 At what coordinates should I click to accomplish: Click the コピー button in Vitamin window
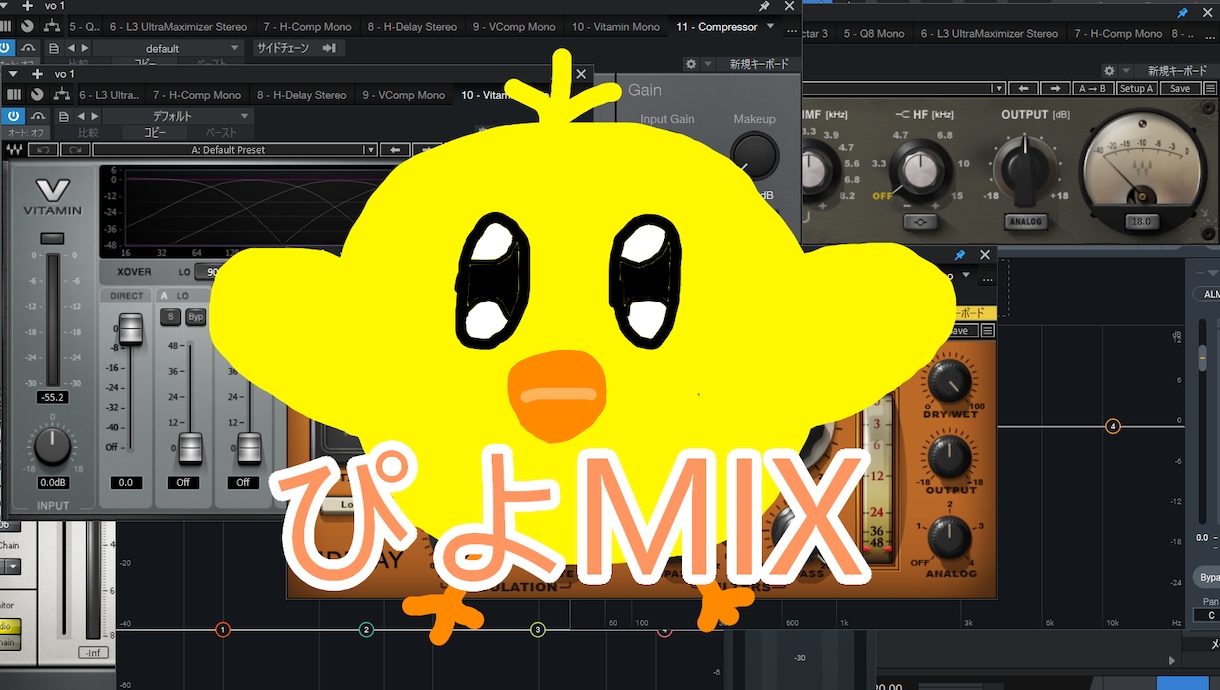point(155,132)
